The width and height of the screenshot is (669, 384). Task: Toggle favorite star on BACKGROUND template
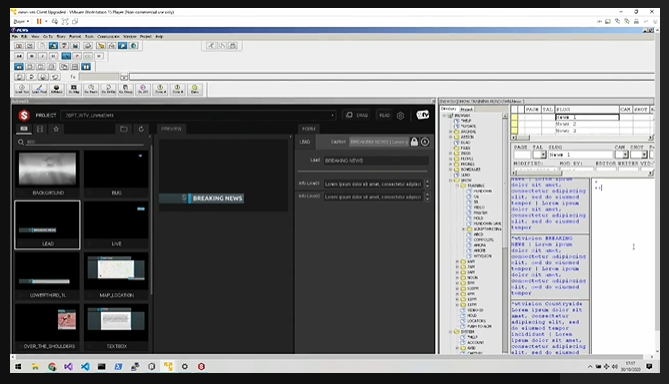pos(20,193)
